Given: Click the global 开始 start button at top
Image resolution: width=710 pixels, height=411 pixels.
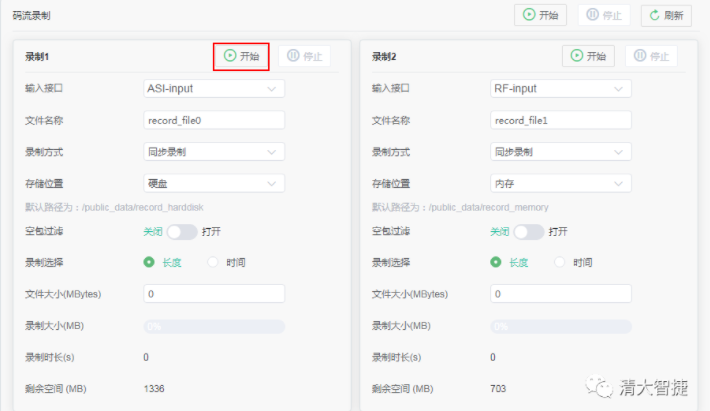Looking at the screenshot, I should click(540, 15).
